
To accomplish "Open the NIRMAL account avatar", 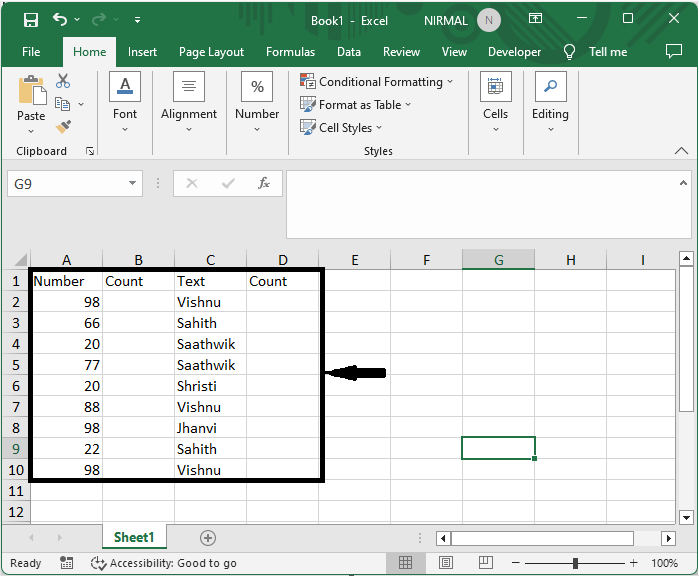I will tap(489, 21).
